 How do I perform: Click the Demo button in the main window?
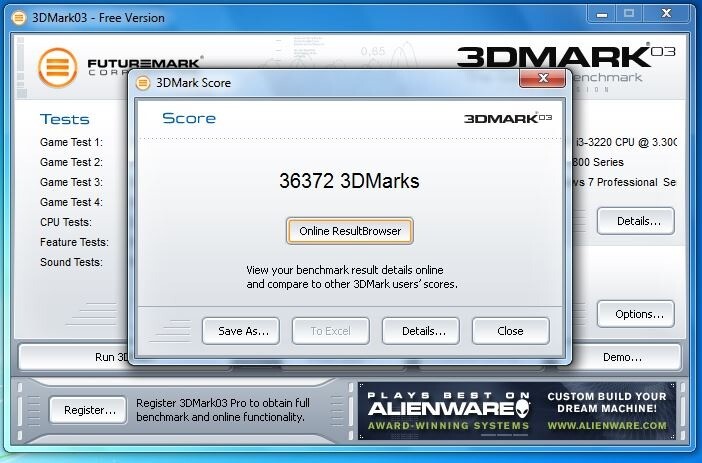(x=622, y=357)
